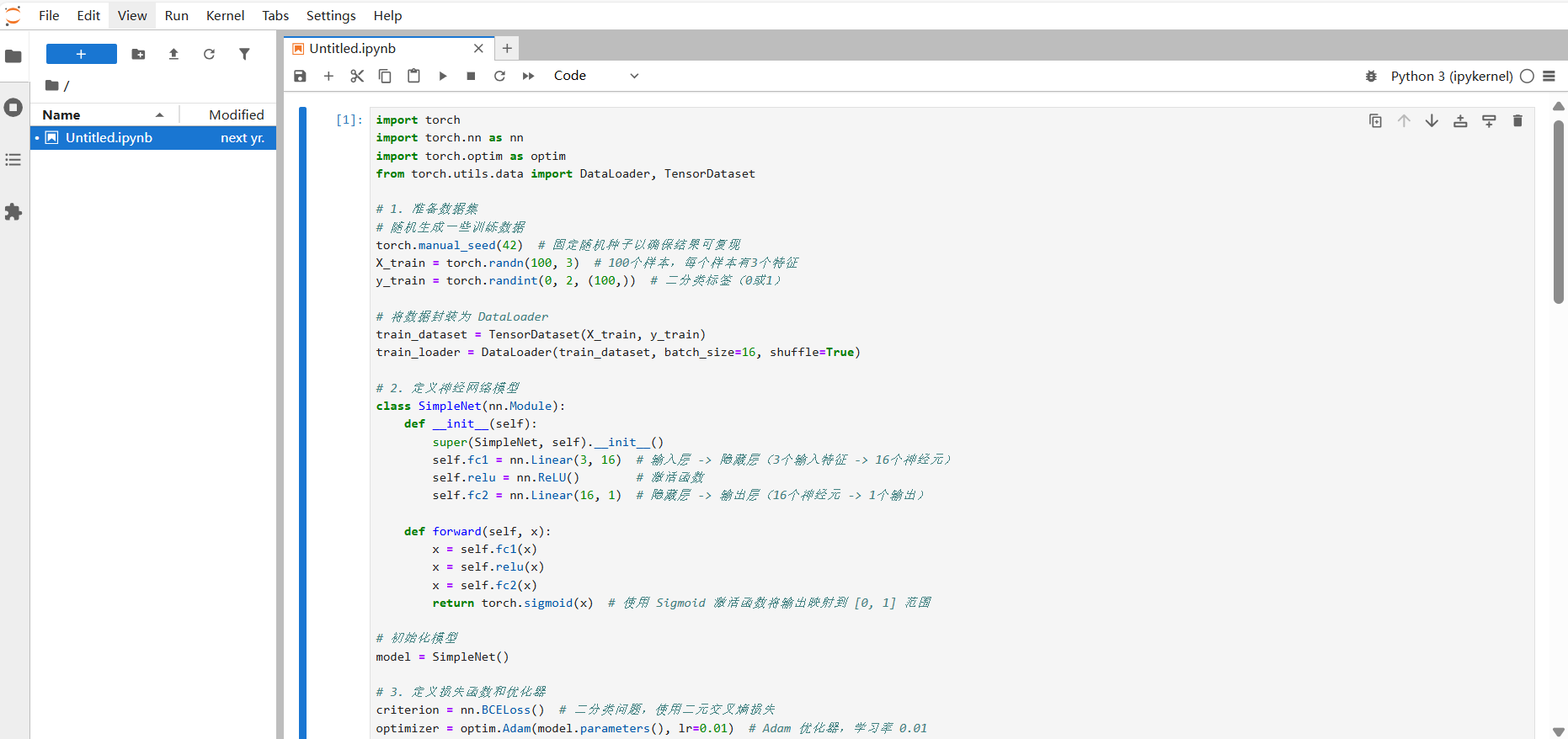Open the Kernel menu
The image size is (1568, 739).
click(225, 15)
